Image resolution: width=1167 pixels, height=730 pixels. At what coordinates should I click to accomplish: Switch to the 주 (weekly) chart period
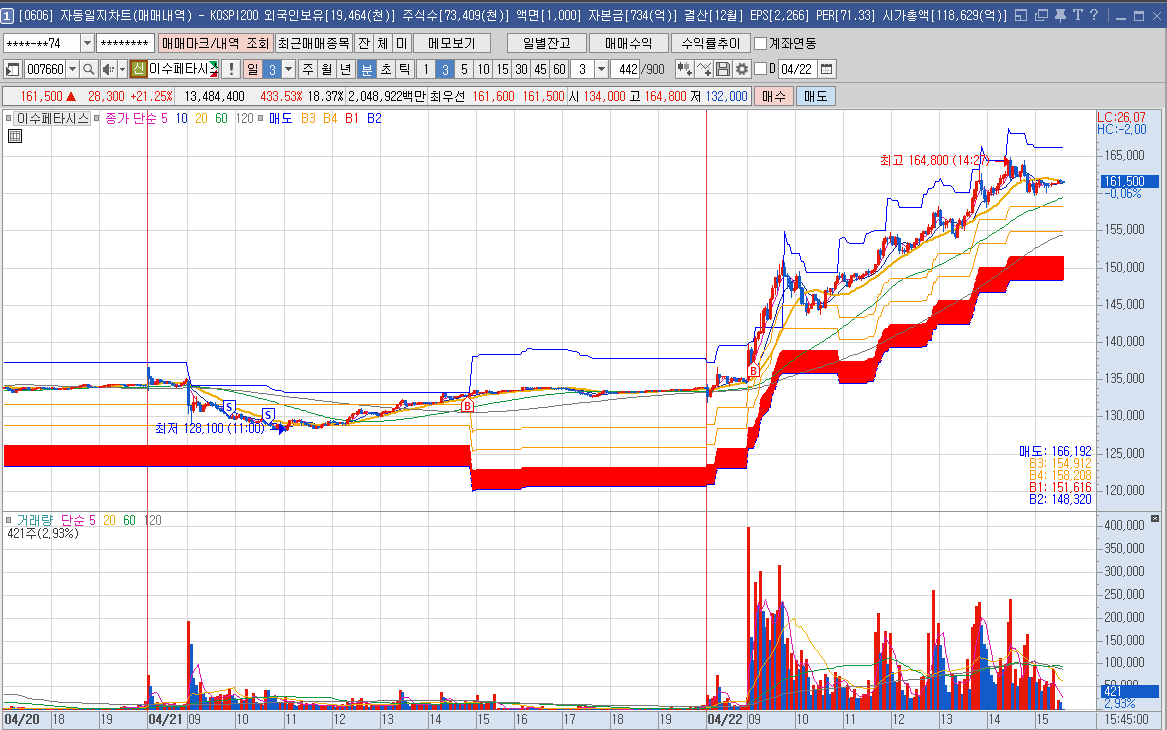point(307,69)
